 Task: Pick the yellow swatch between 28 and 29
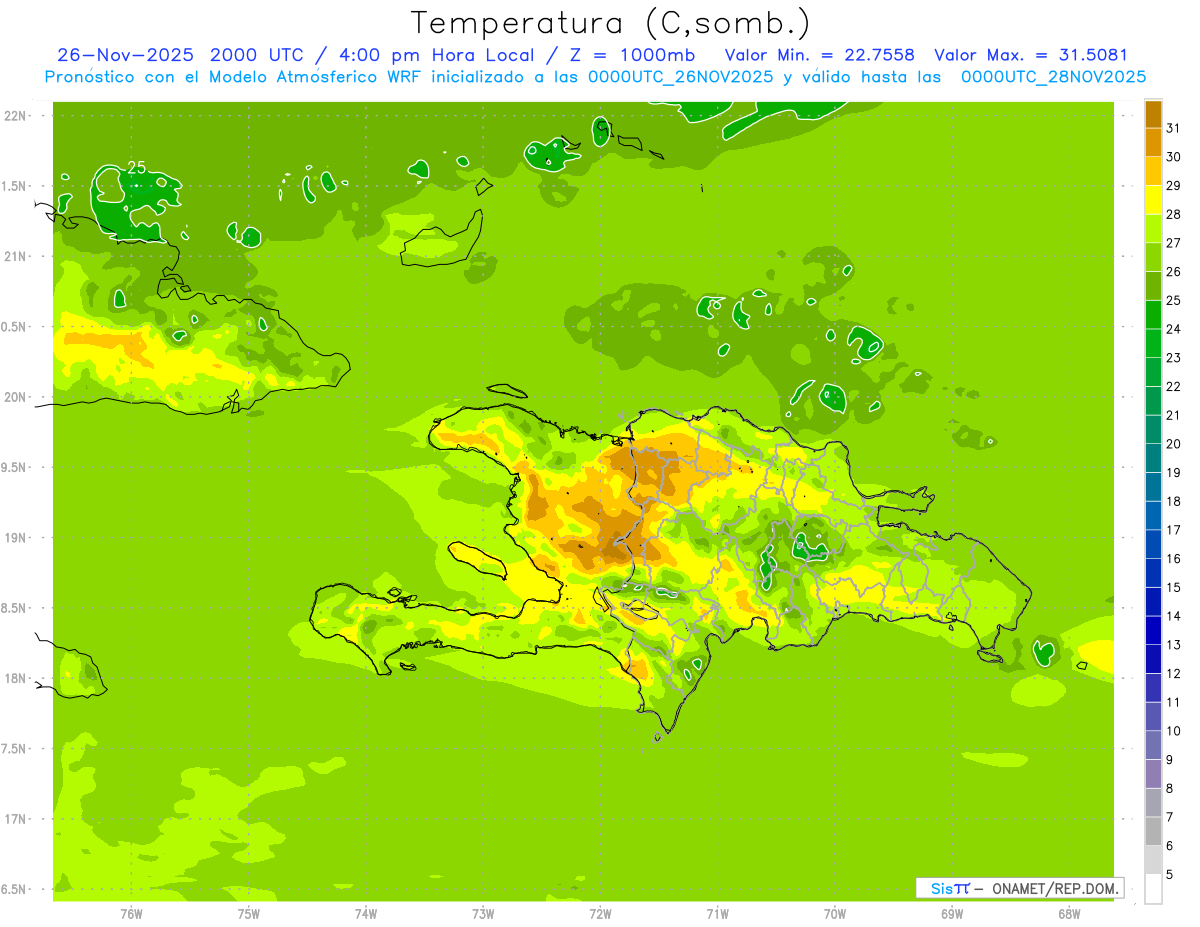click(x=1153, y=200)
